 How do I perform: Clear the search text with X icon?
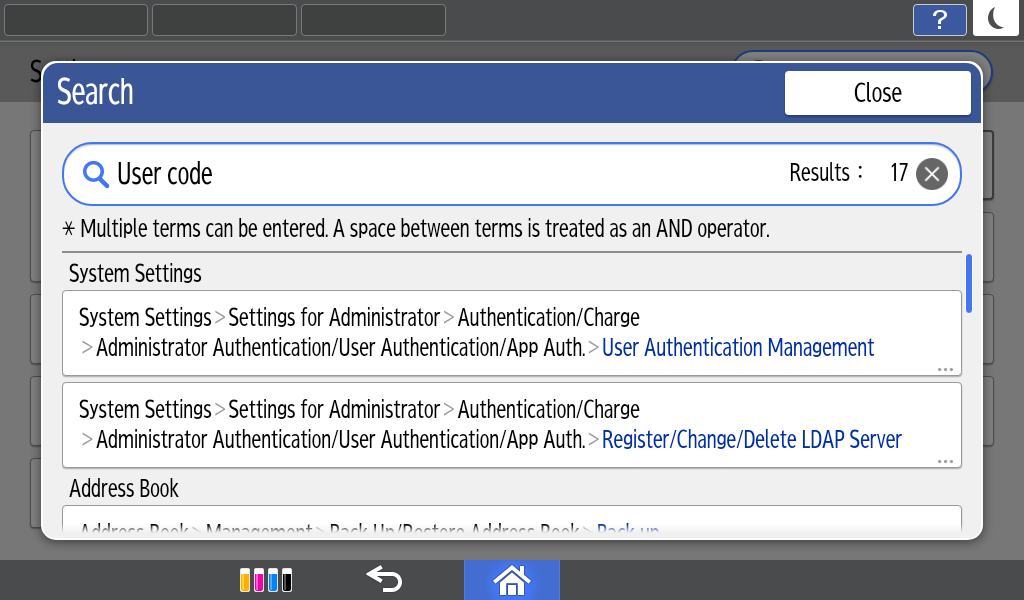coord(931,174)
